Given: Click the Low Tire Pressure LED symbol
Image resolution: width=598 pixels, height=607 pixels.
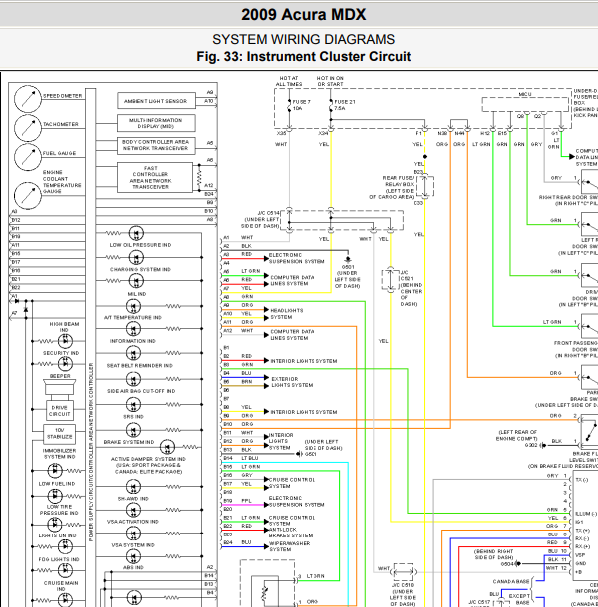Looking at the screenshot, I should (x=55, y=525).
